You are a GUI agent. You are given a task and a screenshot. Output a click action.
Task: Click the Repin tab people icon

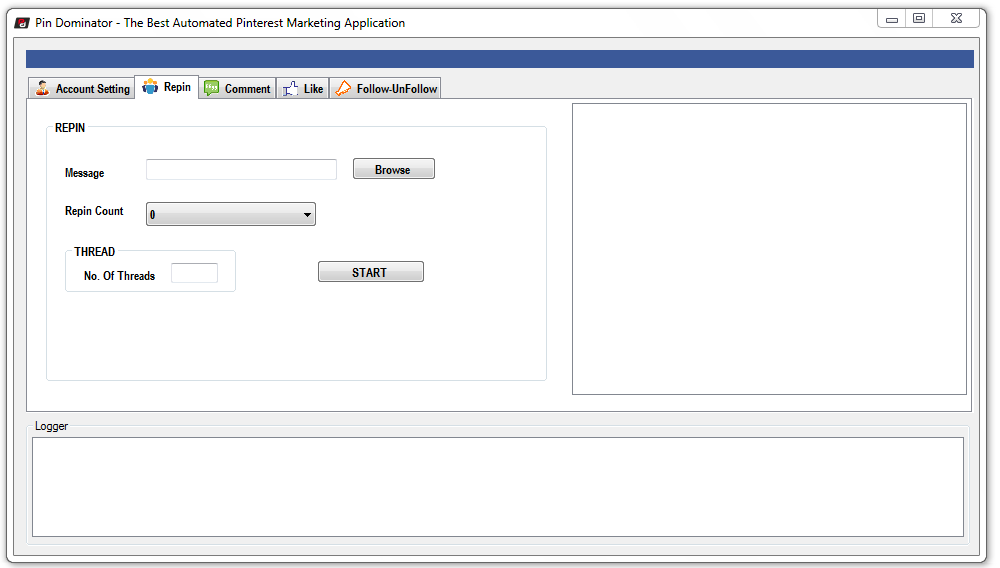[x=150, y=87]
